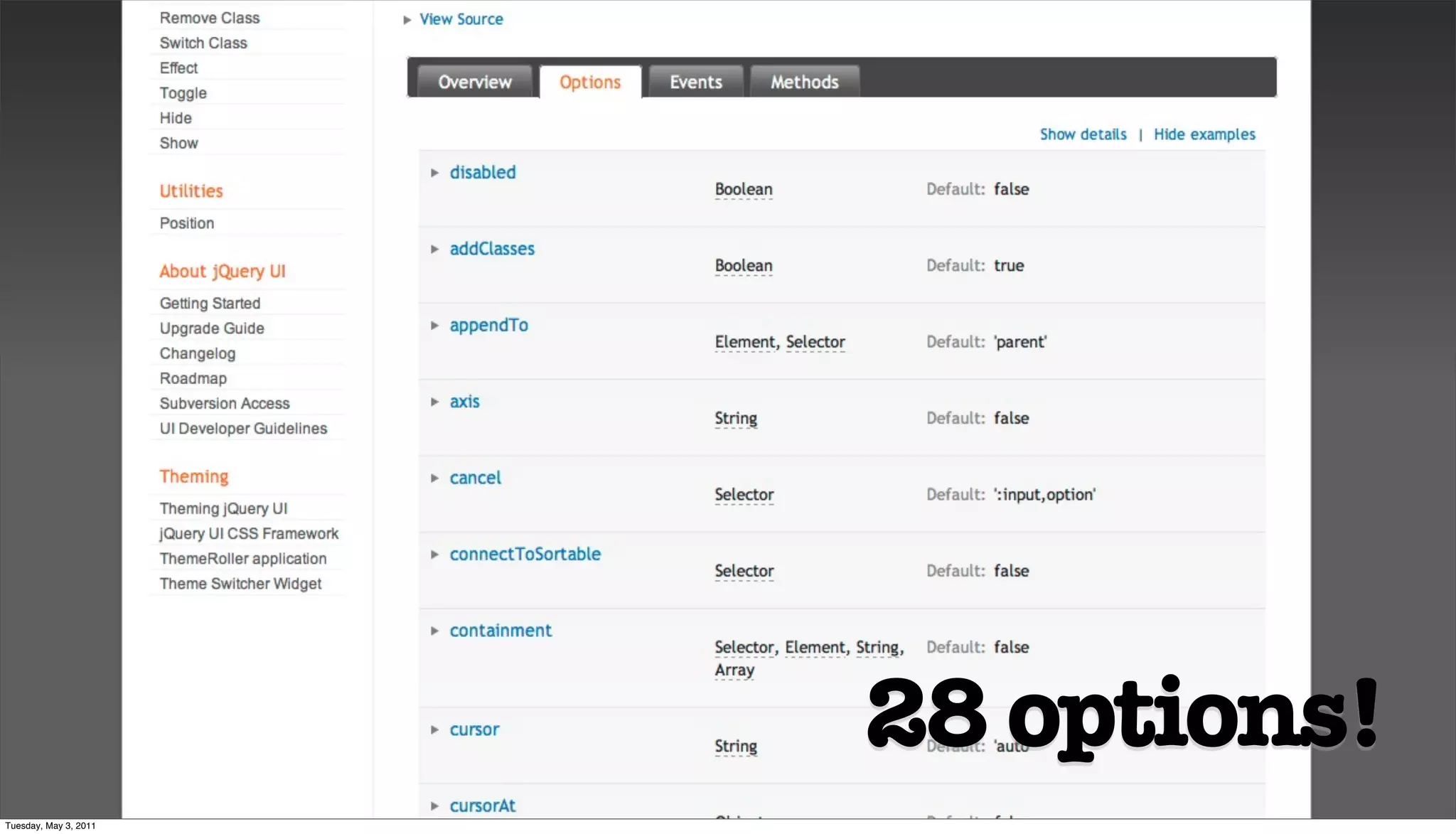The width and height of the screenshot is (1456, 834).
Task: Open the cancel option name link
Action: [476, 478]
